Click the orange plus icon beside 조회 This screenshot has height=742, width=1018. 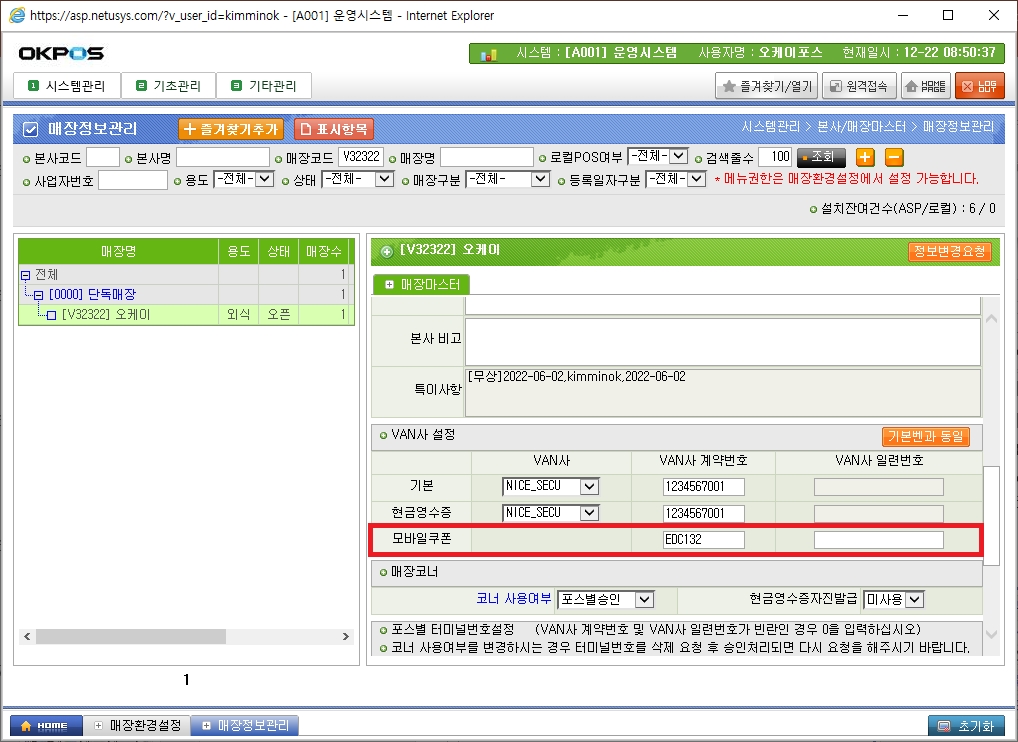865,157
